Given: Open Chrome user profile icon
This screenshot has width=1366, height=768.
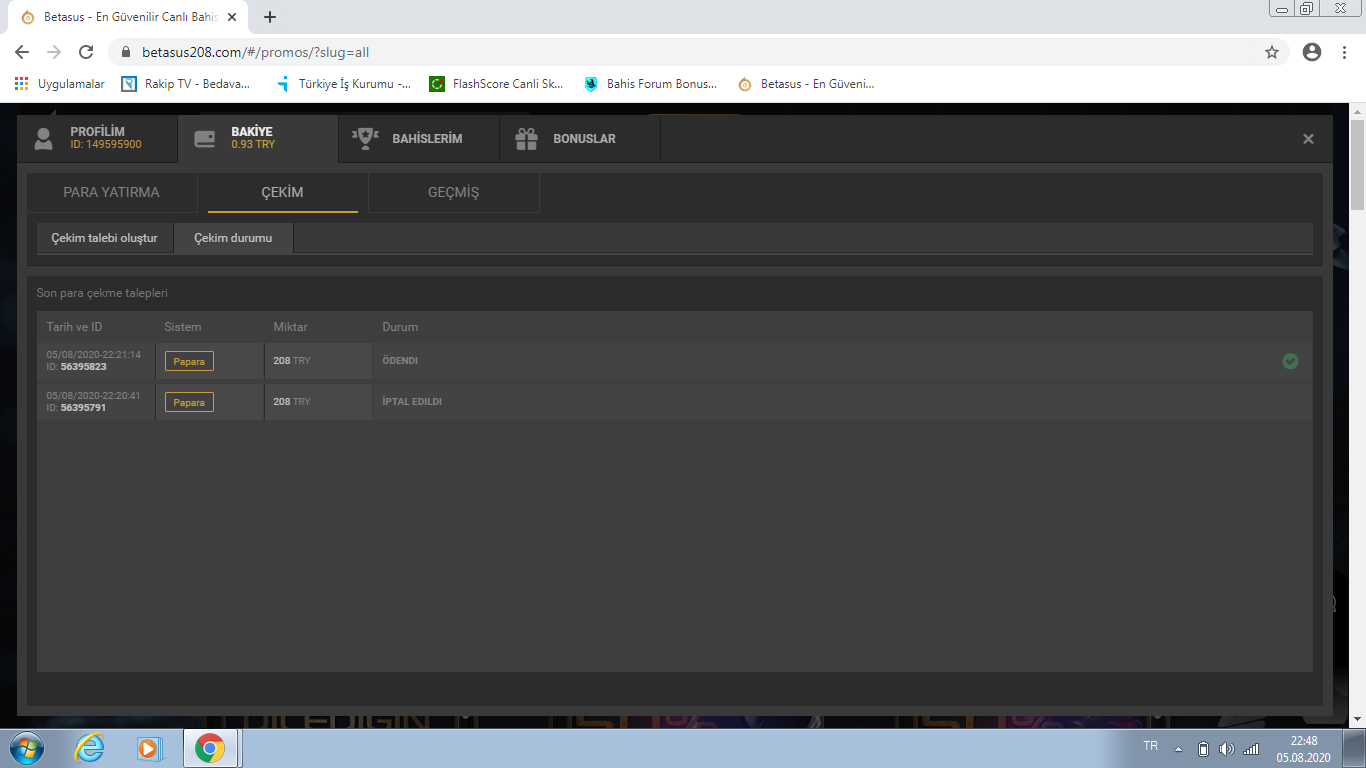Looking at the screenshot, I should click(1312, 52).
